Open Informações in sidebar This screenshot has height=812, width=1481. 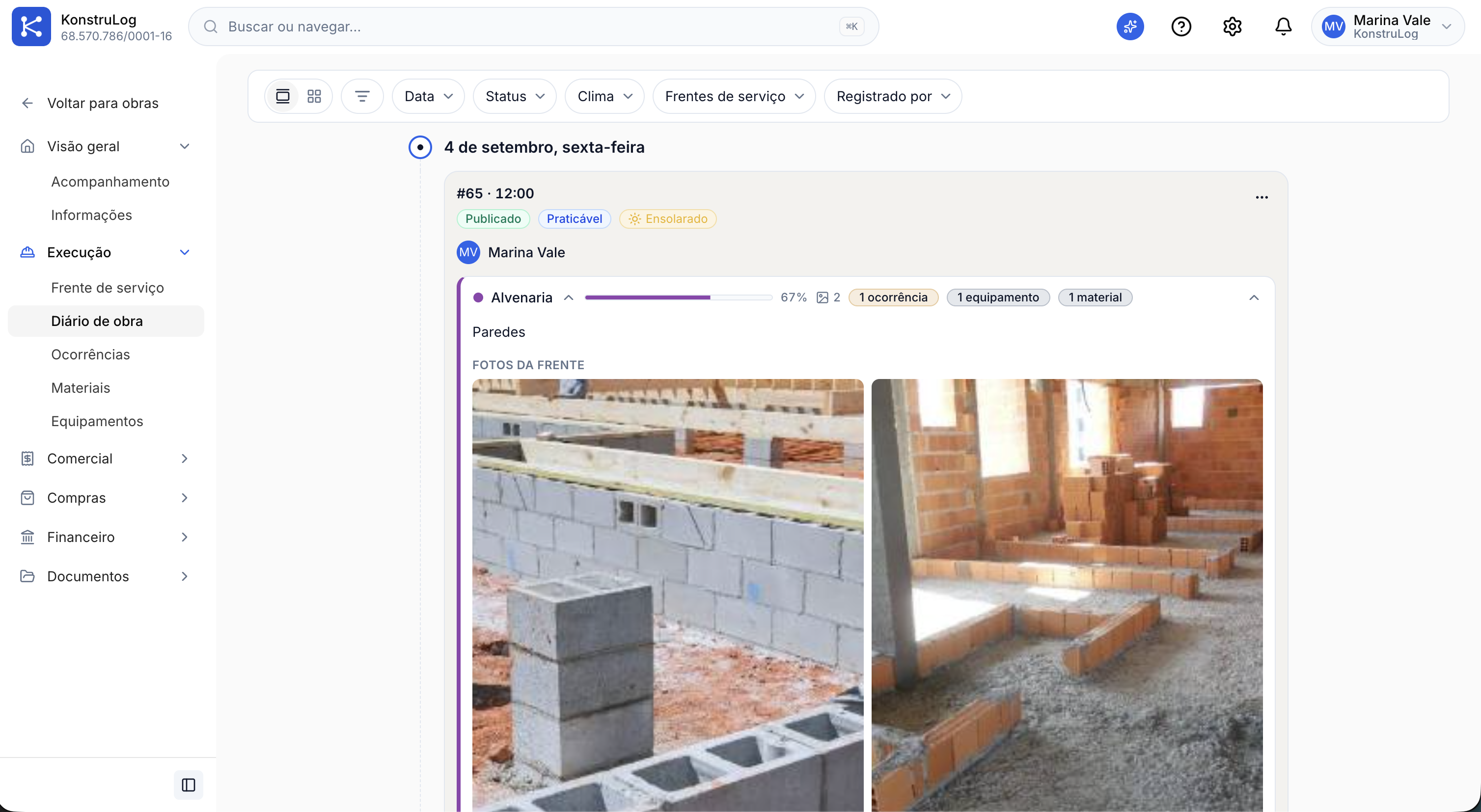tap(91, 215)
